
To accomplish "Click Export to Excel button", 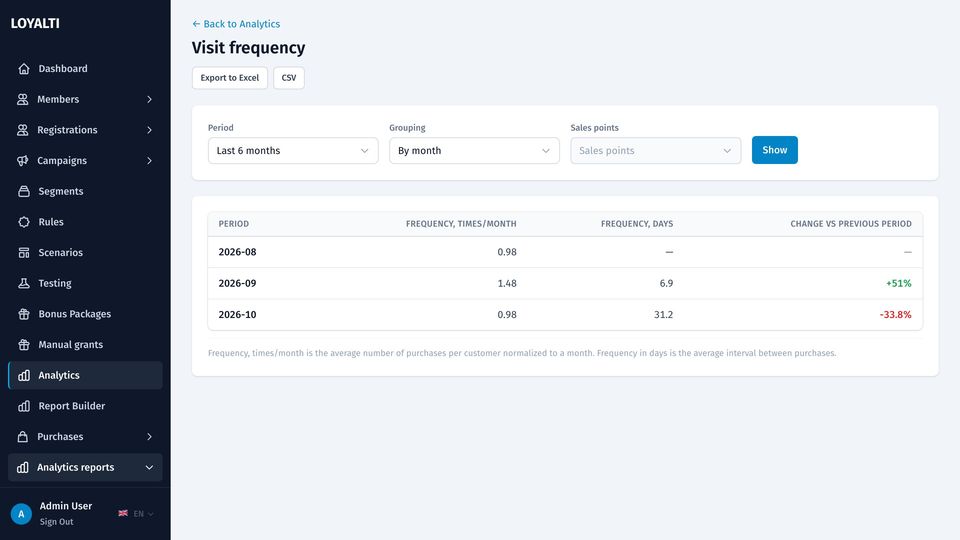I will click(x=230, y=78).
